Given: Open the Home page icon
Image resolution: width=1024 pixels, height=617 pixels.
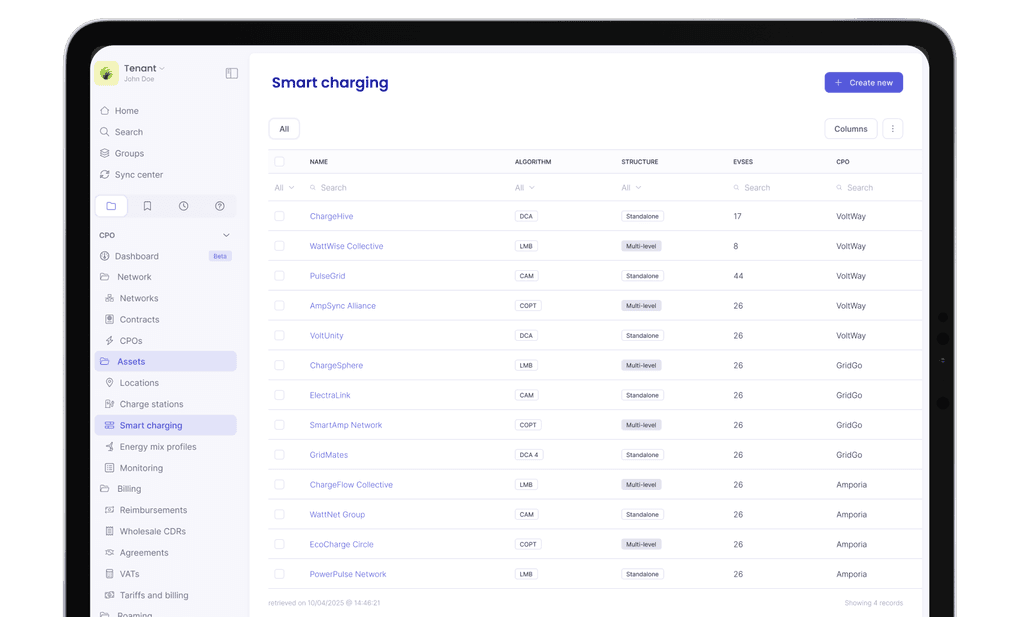Looking at the screenshot, I should click(104, 110).
